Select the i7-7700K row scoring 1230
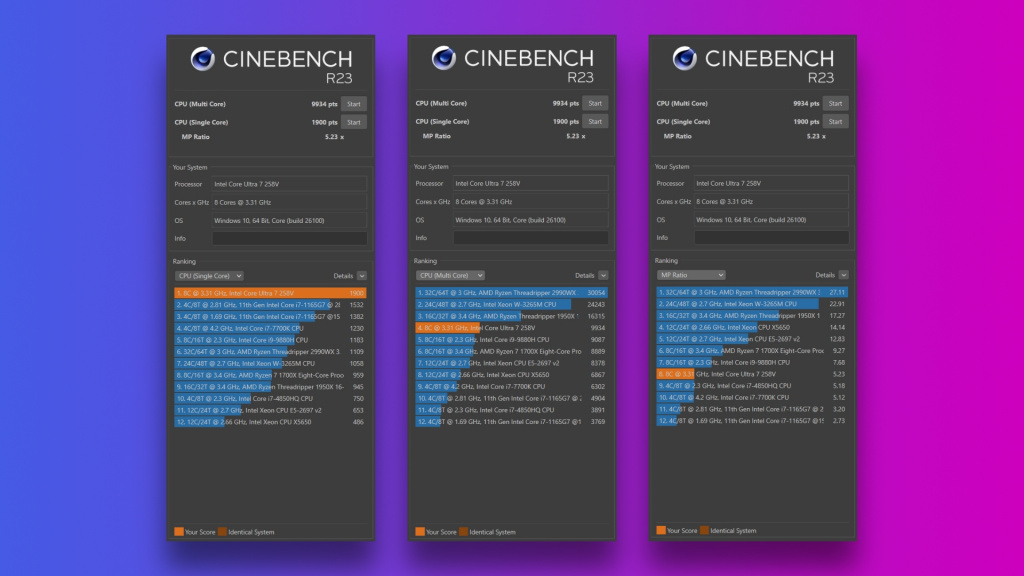Viewport: 1024px width, 576px height. point(270,328)
